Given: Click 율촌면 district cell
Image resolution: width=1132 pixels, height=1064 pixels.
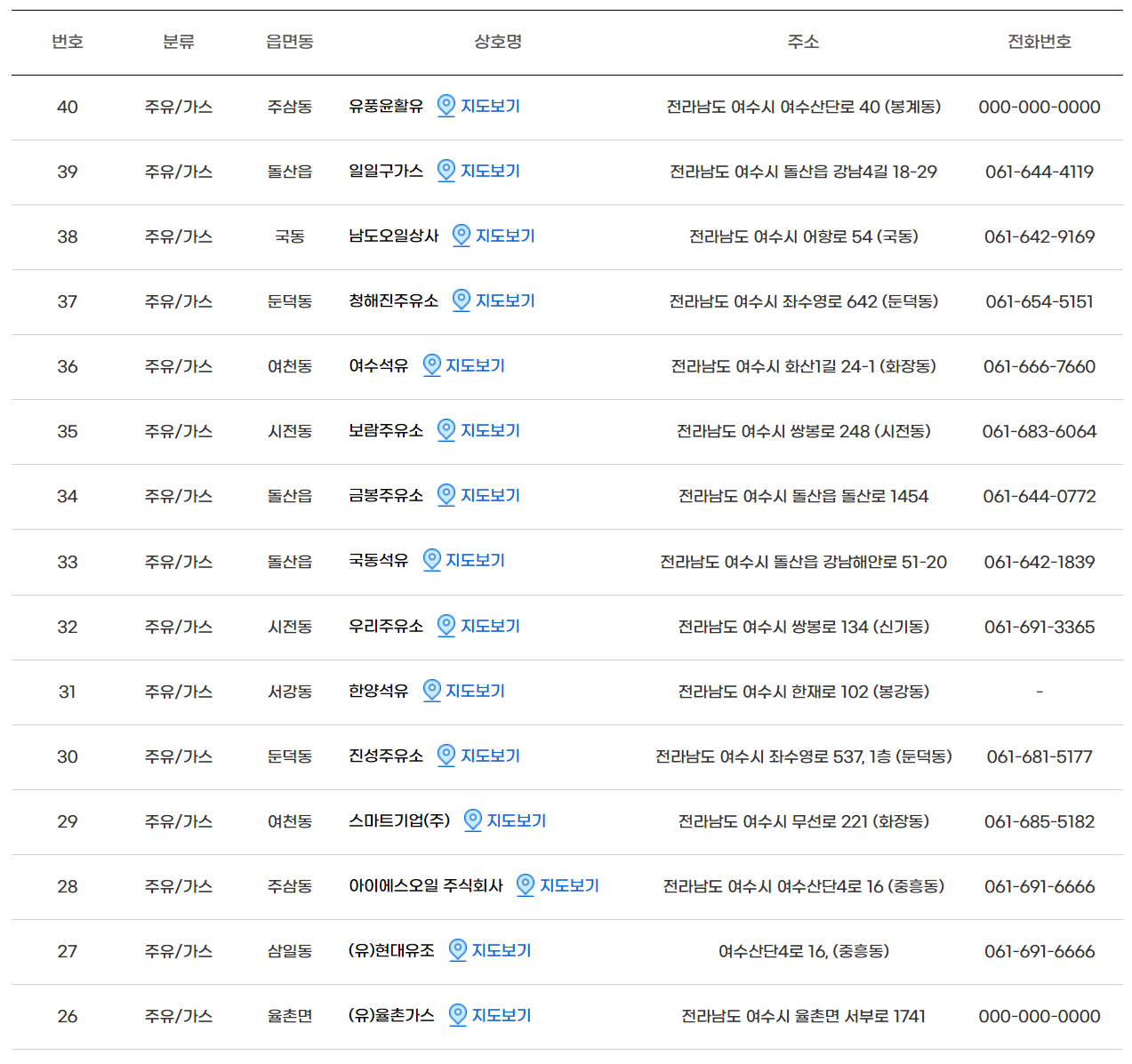Looking at the screenshot, I should pos(290,1016).
